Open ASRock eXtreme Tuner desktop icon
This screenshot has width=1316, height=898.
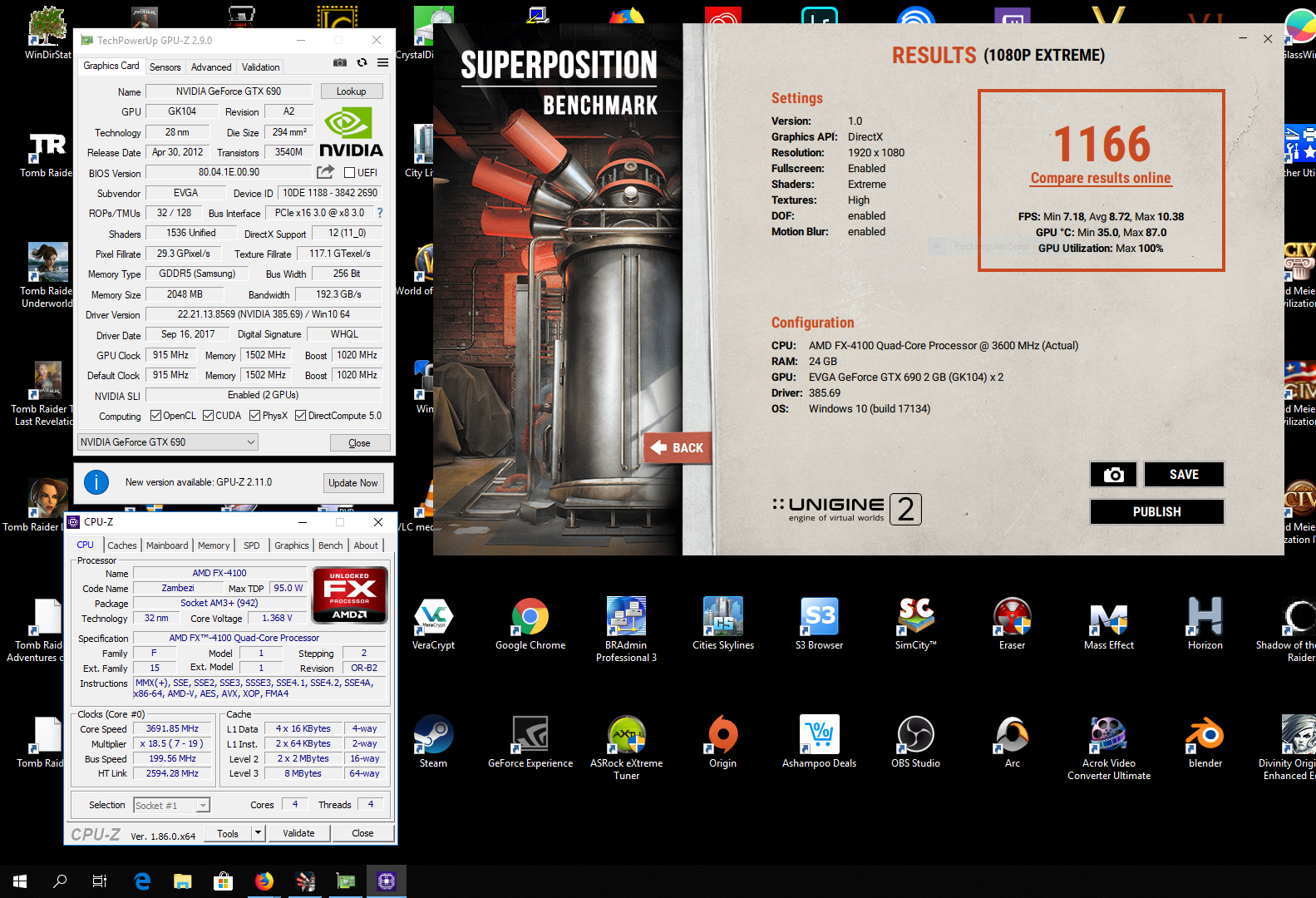tap(627, 748)
